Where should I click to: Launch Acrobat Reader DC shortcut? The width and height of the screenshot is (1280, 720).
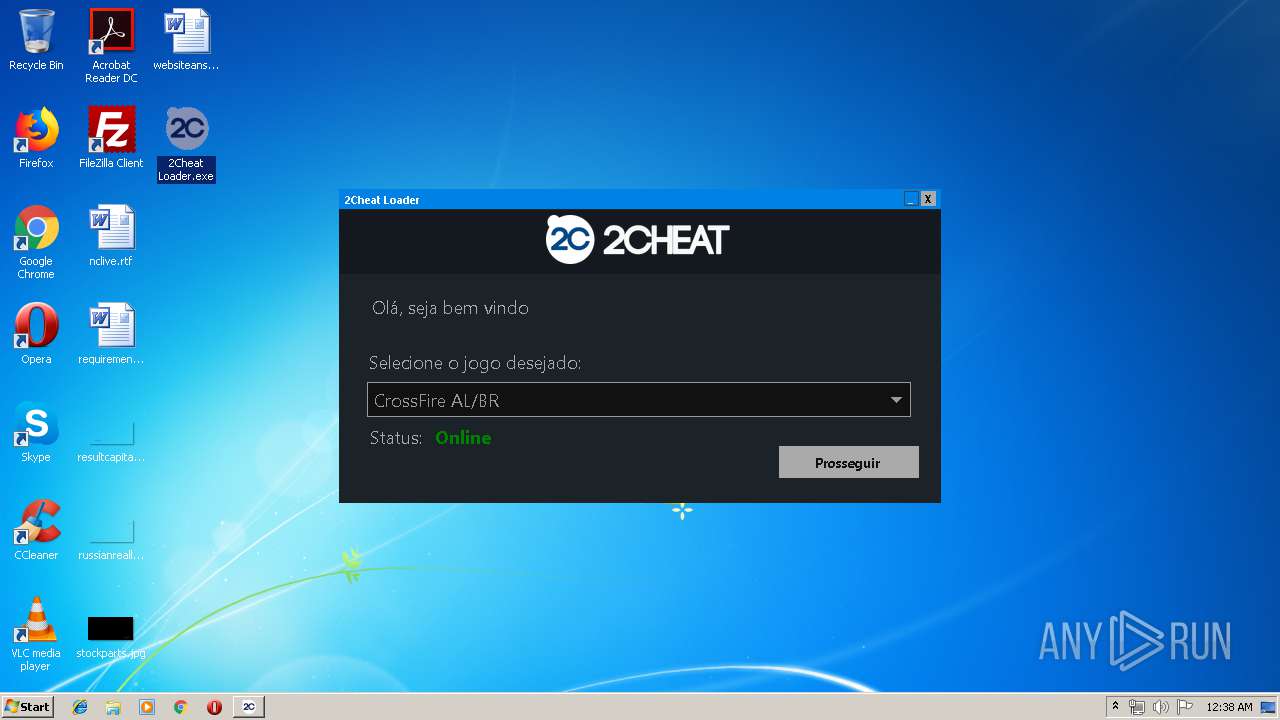(111, 45)
